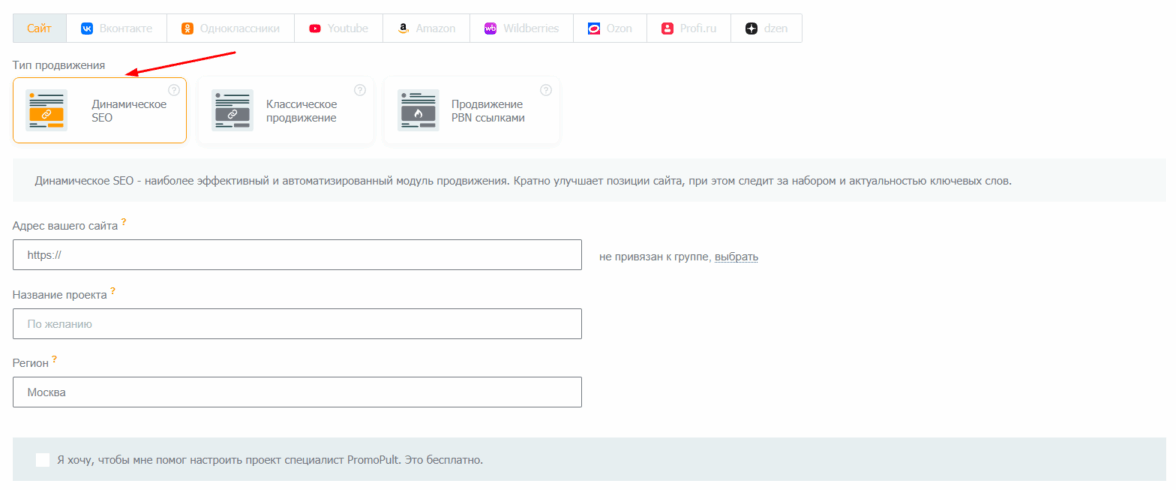Focus the По желанию project name field
The image size is (1176, 490).
(x=298, y=323)
